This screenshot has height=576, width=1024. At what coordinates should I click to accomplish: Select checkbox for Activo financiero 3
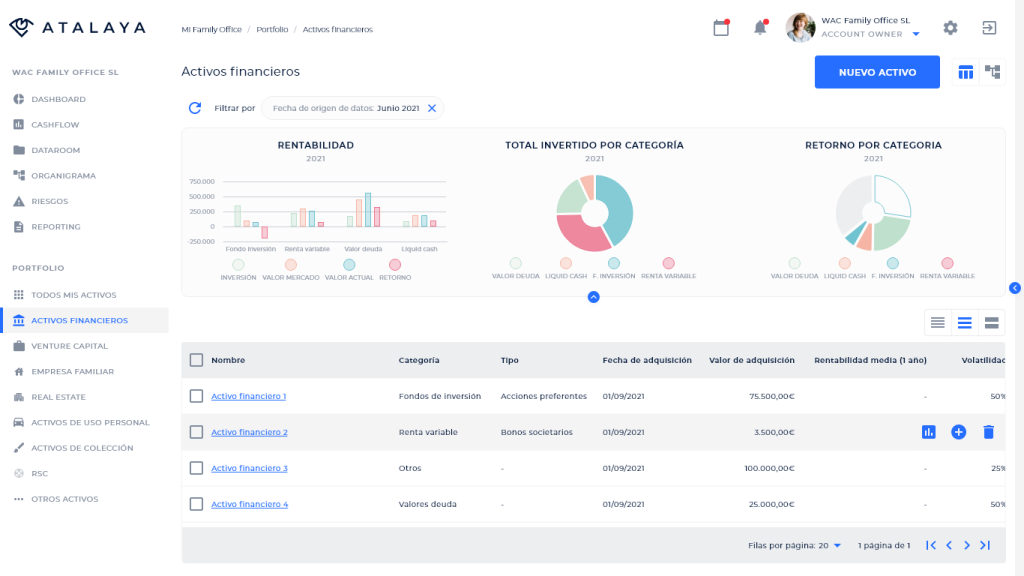196,468
